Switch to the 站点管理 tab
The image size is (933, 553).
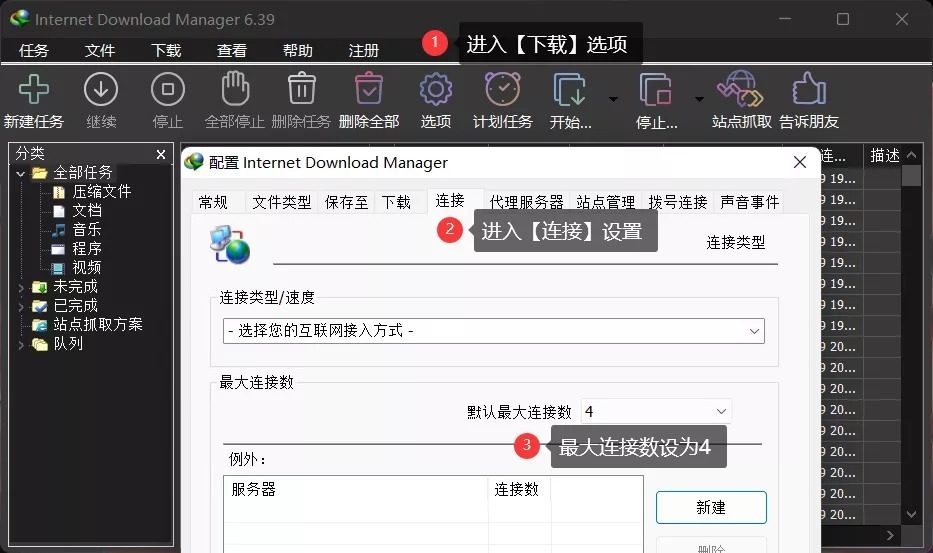605,202
